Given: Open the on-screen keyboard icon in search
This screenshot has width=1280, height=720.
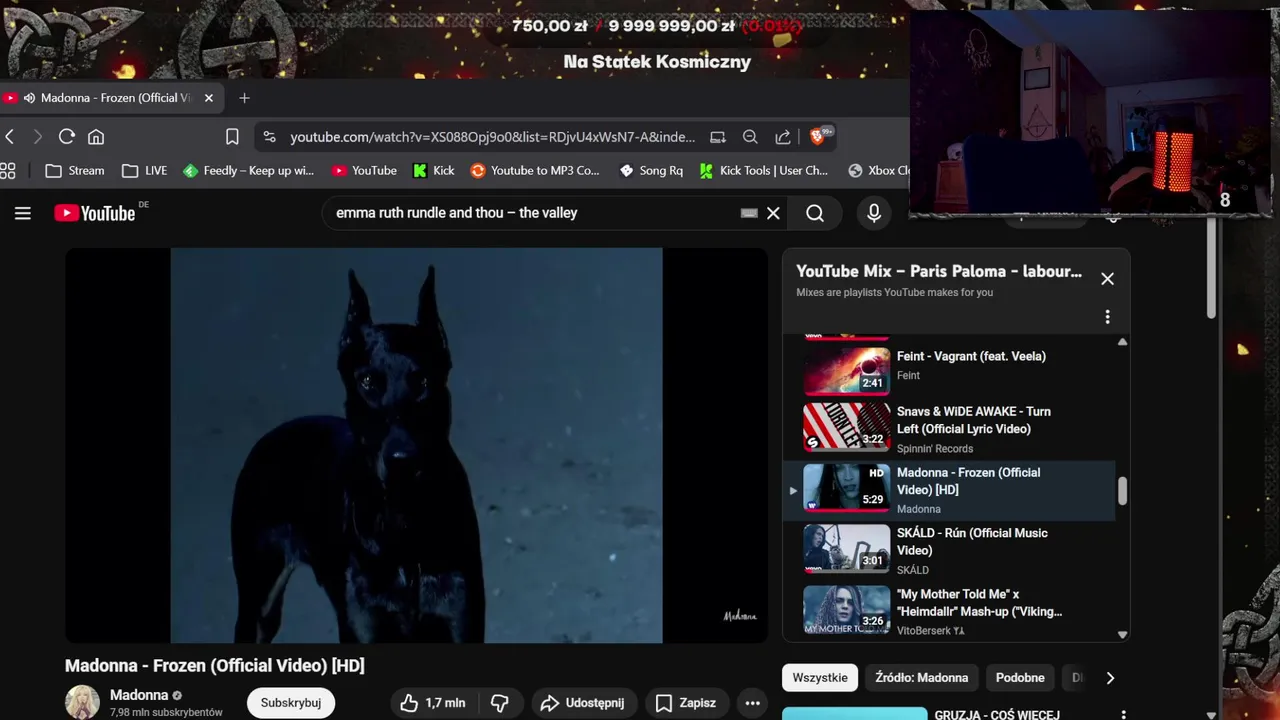Looking at the screenshot, I should pos(749,213).
